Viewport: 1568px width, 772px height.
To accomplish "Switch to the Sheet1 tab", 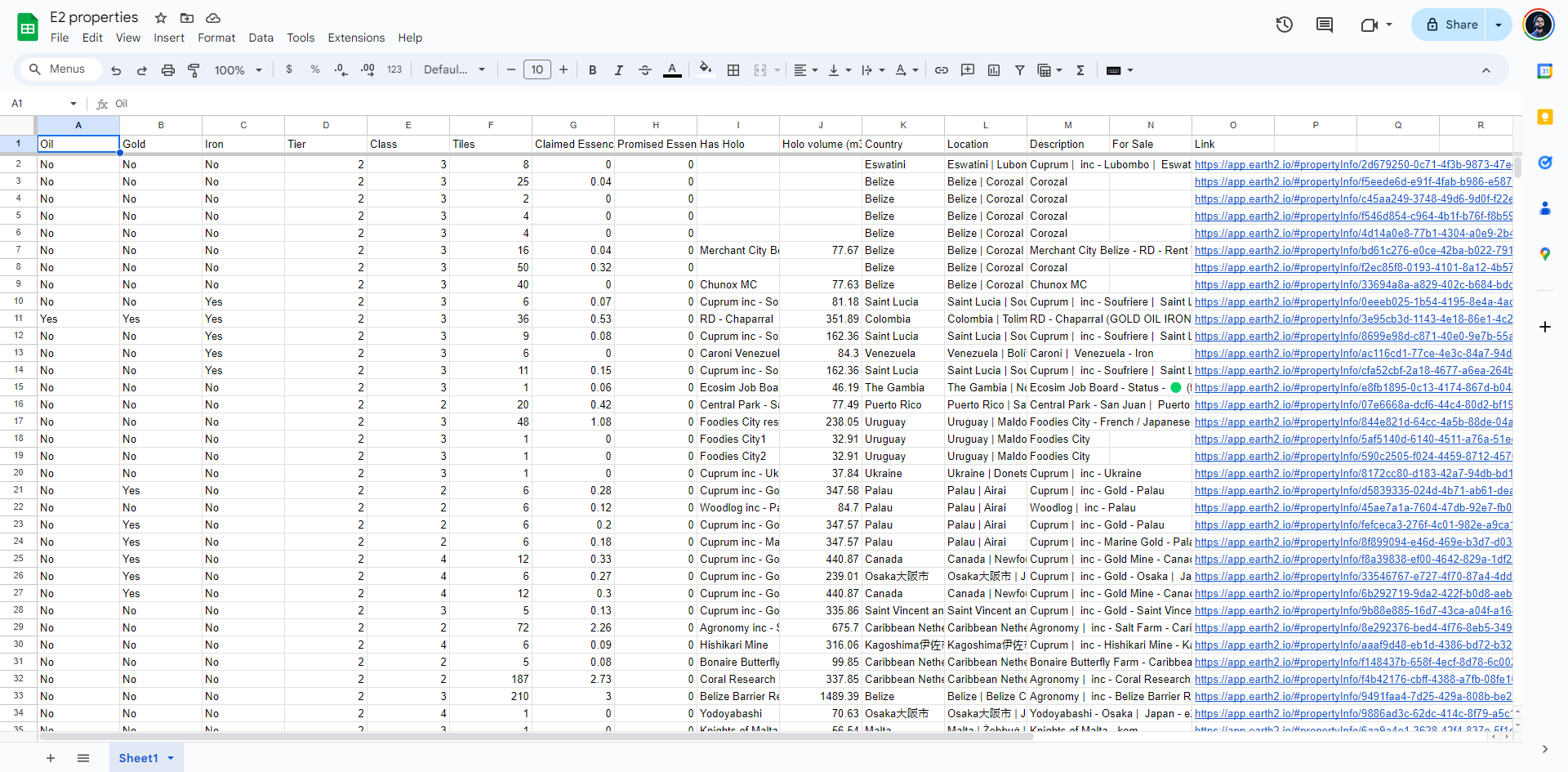I will coord(138,758).
